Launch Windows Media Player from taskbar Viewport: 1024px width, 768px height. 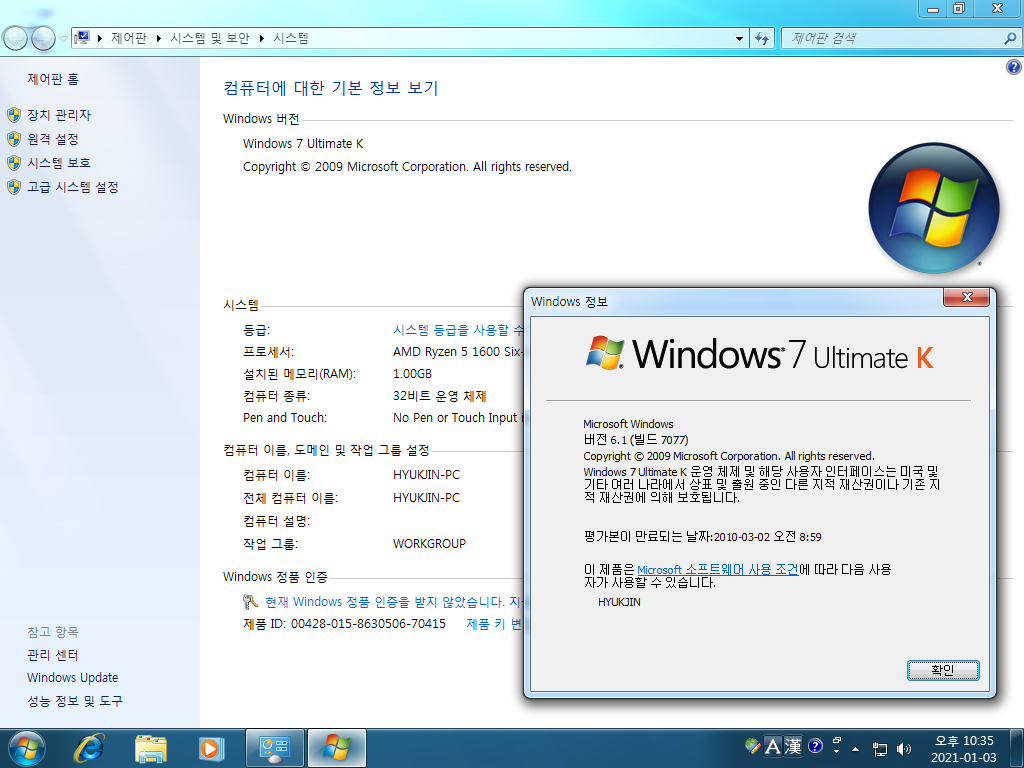[210, 748]
